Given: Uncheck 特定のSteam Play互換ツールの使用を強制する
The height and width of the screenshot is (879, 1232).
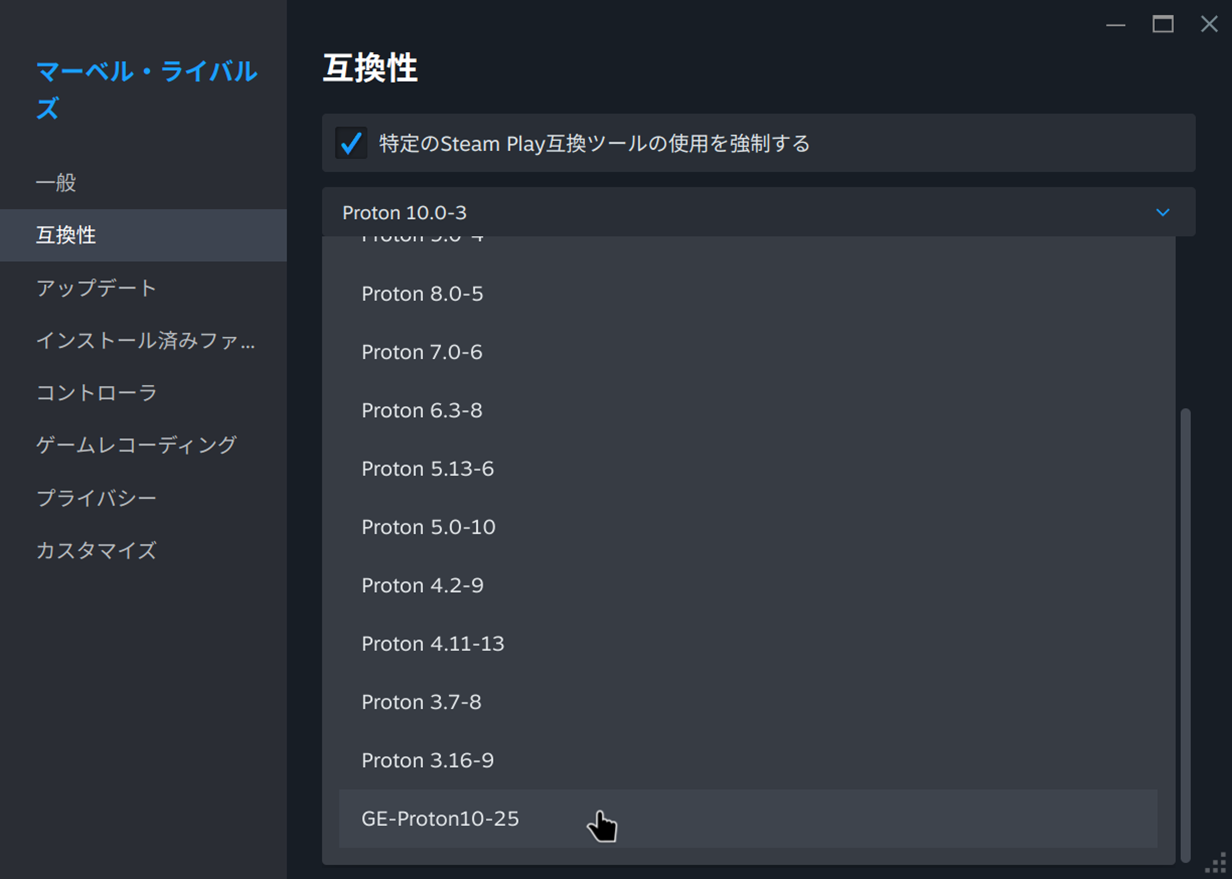Looking at the screenshot, I should coord(351,143).
